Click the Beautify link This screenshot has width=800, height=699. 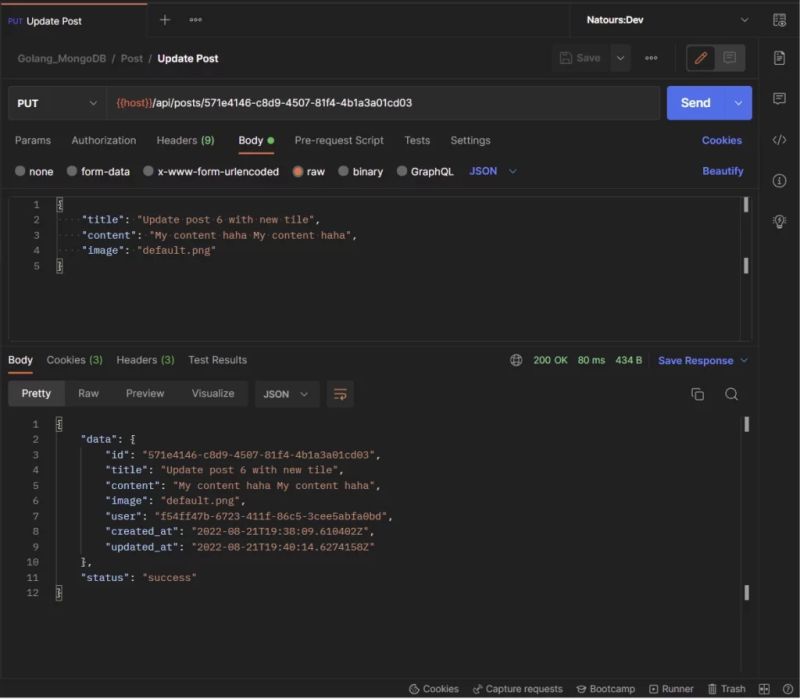pos(722,171)
